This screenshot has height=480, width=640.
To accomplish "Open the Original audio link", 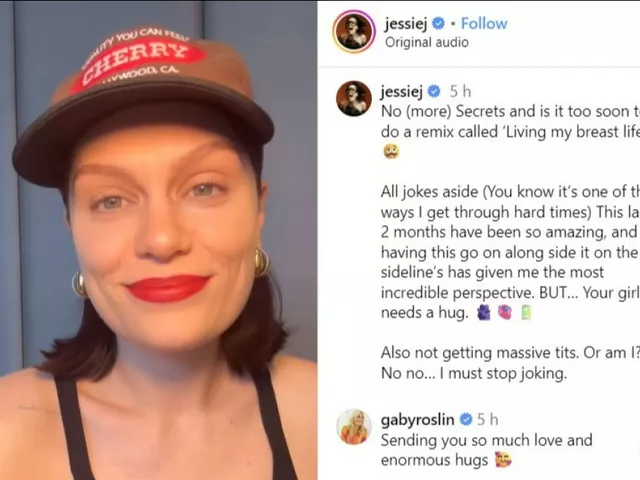I will tap(427, 42).
